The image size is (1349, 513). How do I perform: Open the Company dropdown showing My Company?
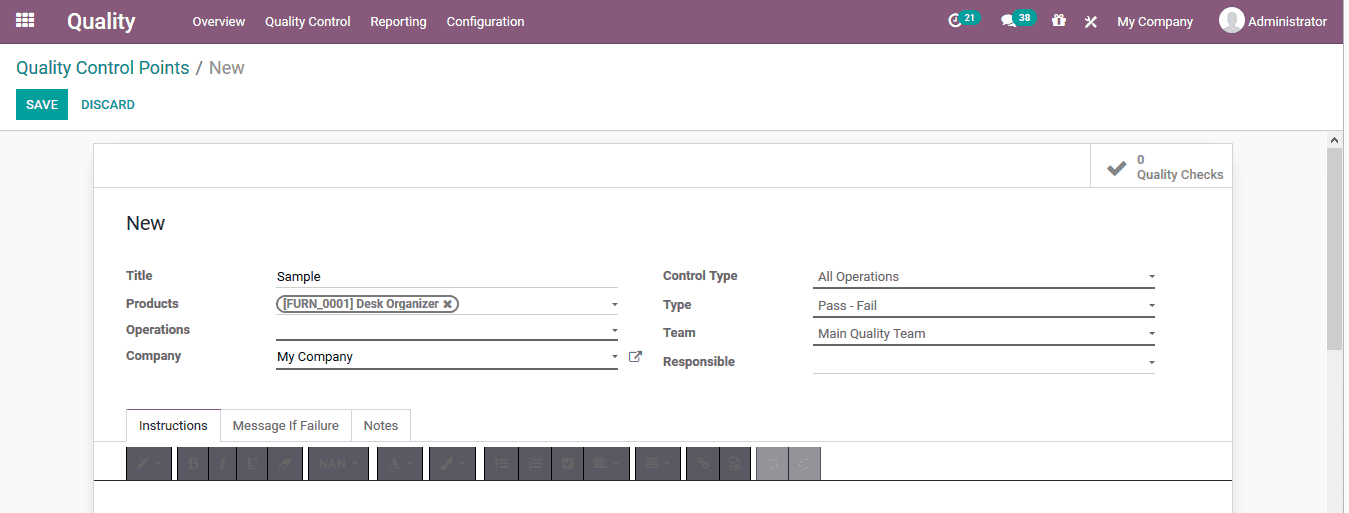(x=447, y=357)
